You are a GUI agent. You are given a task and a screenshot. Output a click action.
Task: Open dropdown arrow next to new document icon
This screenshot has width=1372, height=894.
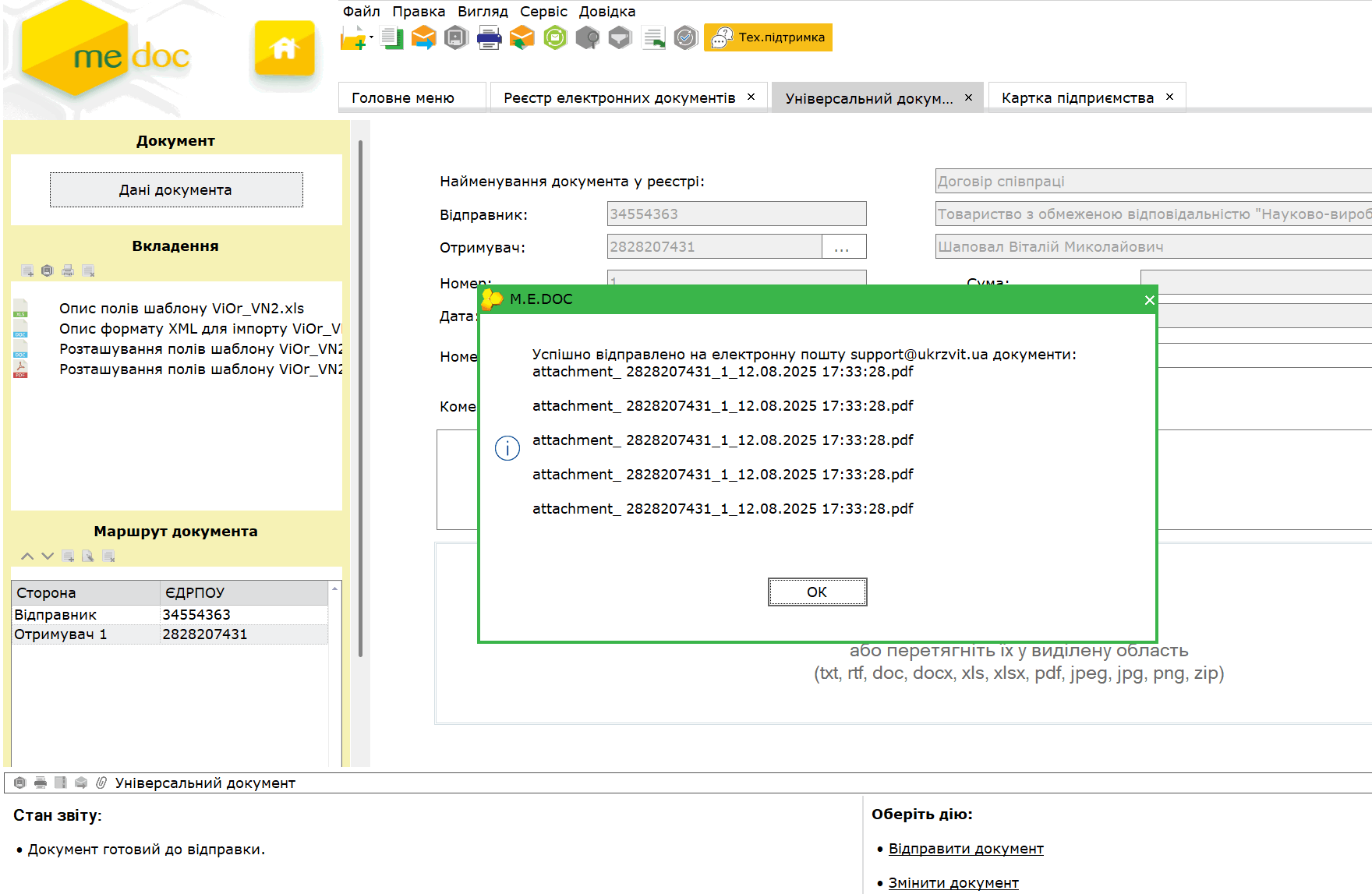(372, 37)
